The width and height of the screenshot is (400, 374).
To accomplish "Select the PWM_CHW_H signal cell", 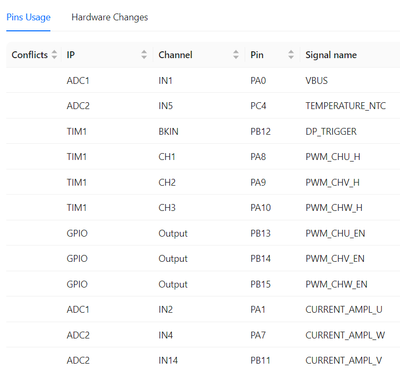I will 334,208.
